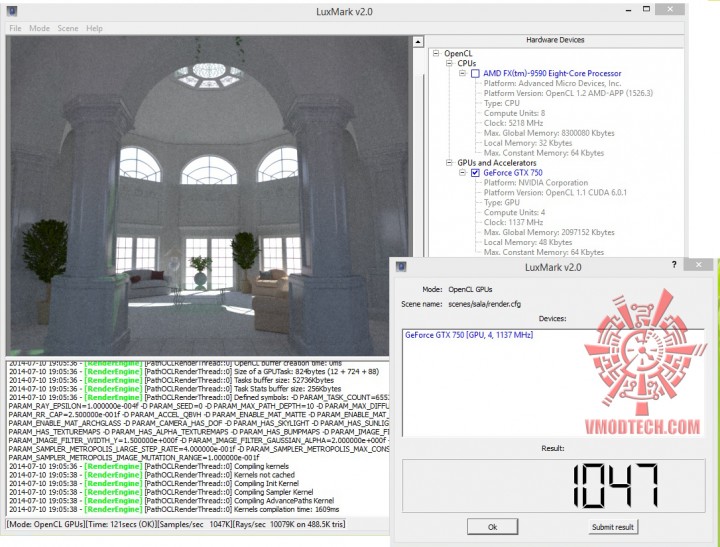Select the Clock: 1137 MHz row
Image resolution: width=720 pixels, height=547 pixels.
coord(513,223)
